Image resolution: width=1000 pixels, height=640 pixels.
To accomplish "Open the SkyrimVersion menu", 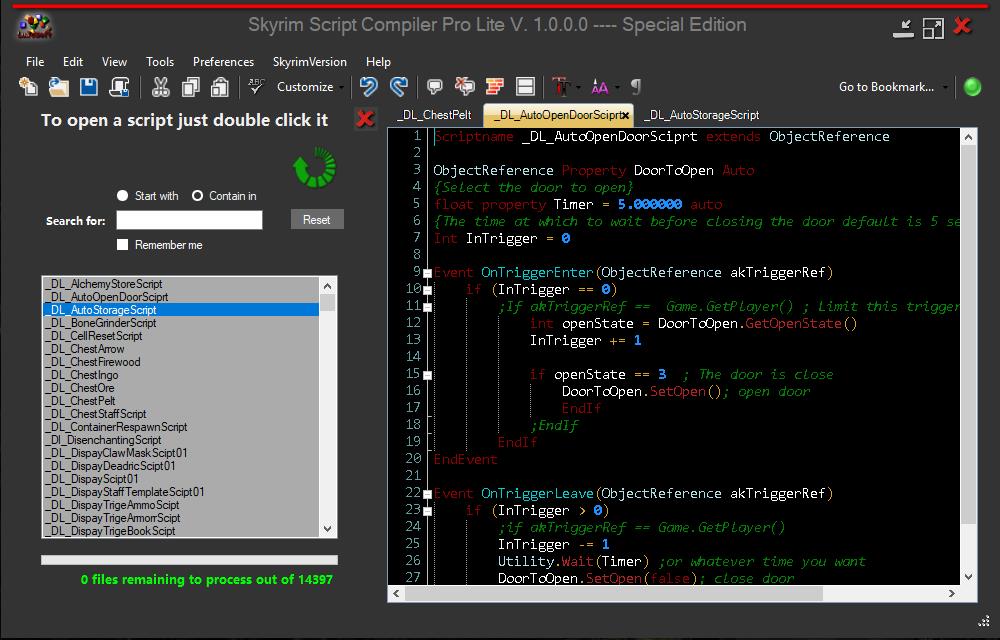I will 310,62.
